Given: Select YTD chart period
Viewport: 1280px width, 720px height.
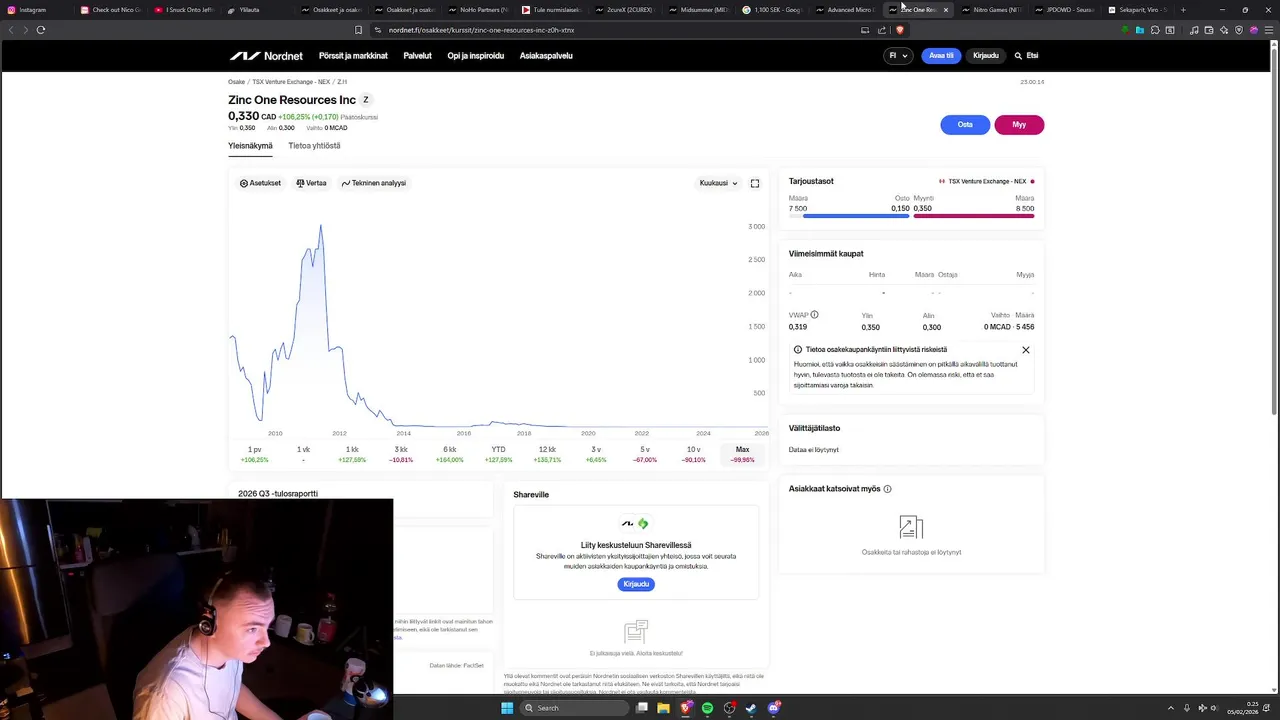Looking at the screenshot, I should pyautogui.click(x=498, y=454).
